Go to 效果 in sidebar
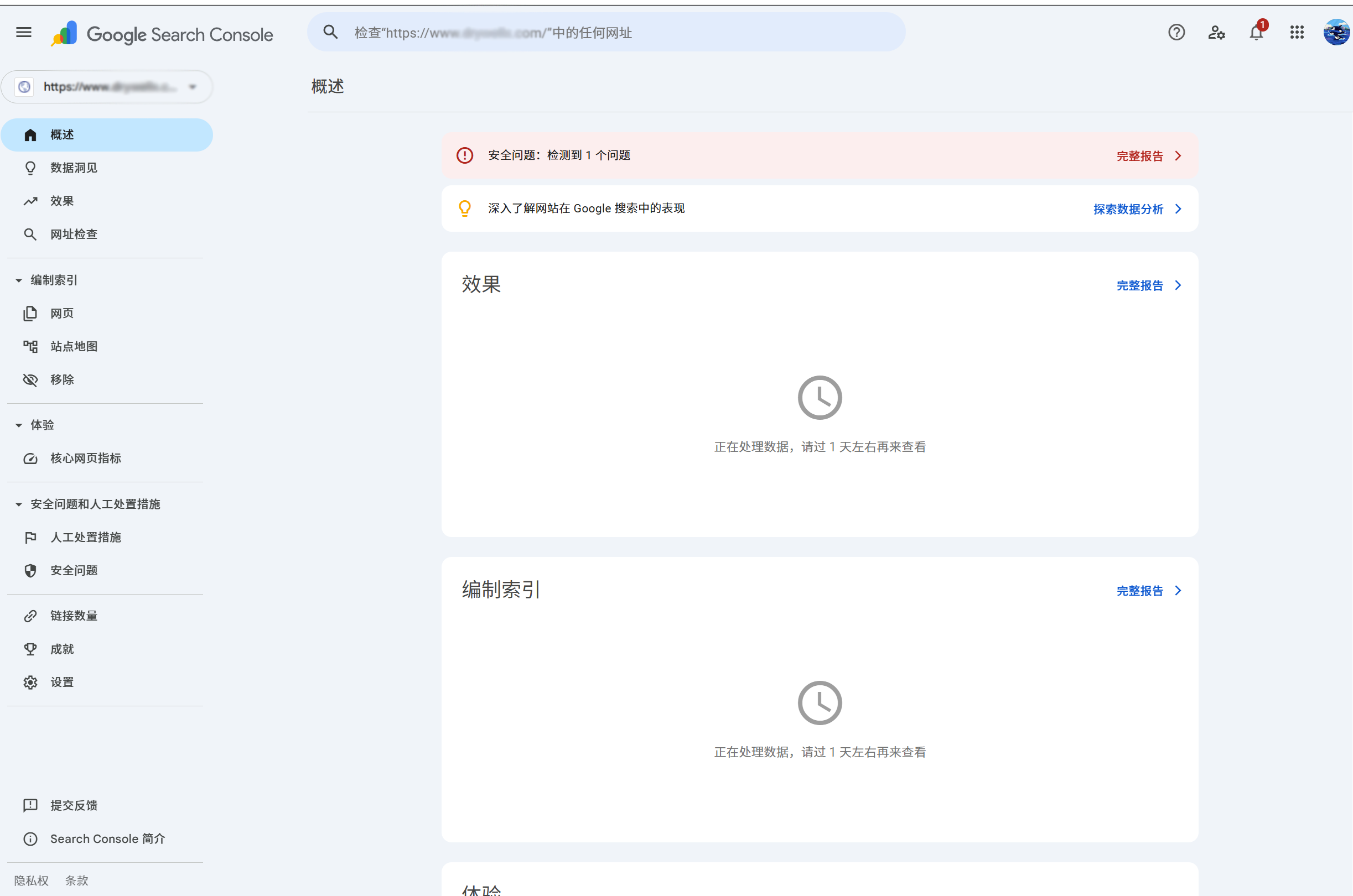The height and width of the screenshot is (896, 1353). [62, 201]
